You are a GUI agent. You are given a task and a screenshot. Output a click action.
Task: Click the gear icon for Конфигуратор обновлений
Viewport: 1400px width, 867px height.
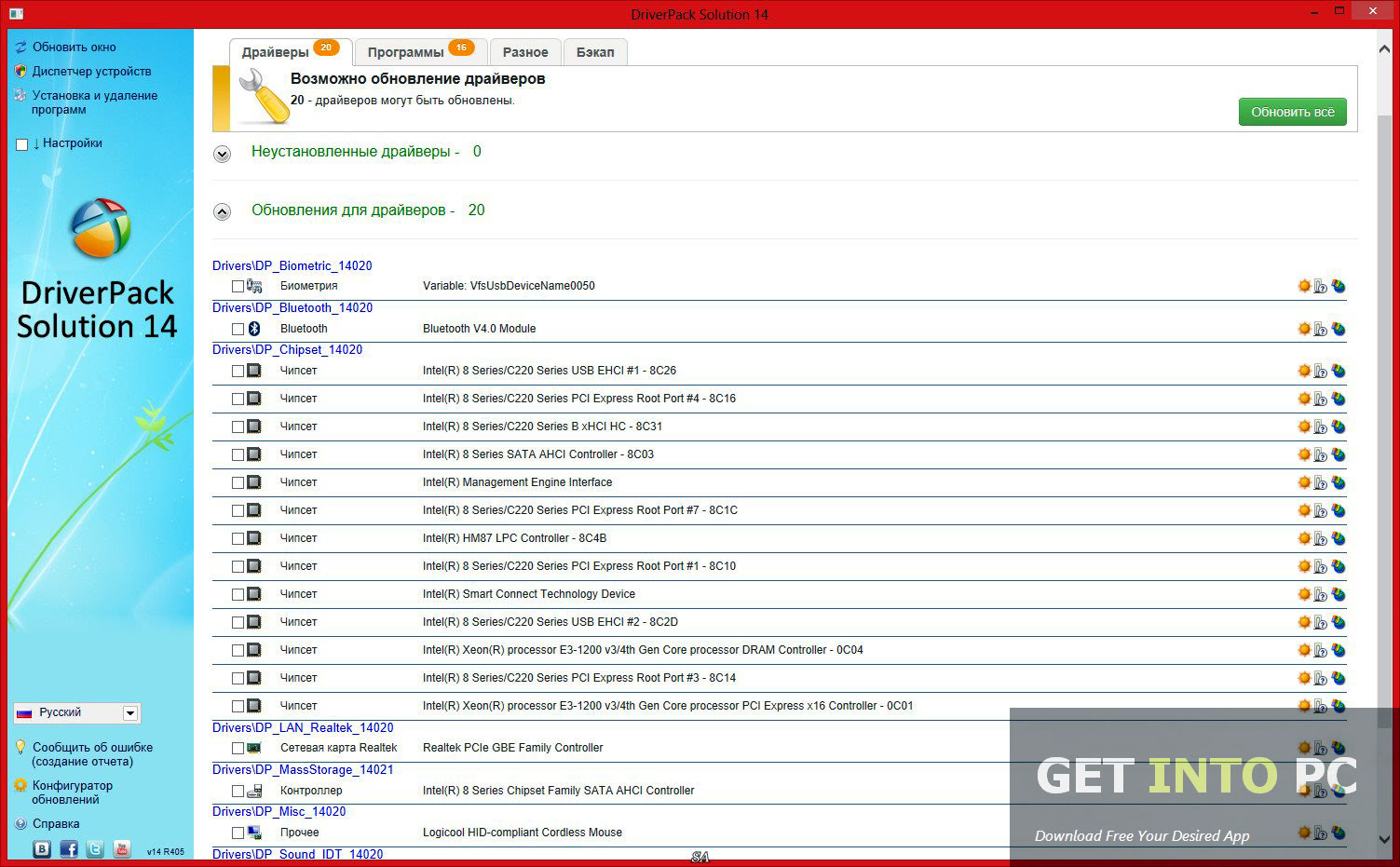click(21, 786)
